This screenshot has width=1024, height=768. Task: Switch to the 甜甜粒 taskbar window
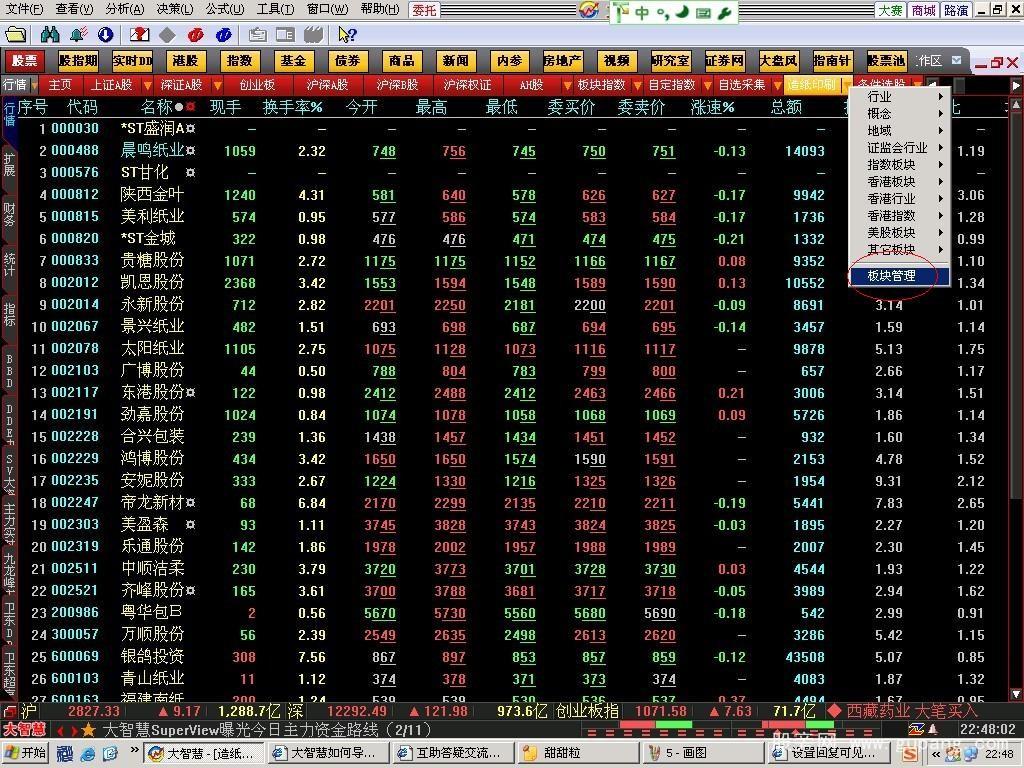point(579,754)
